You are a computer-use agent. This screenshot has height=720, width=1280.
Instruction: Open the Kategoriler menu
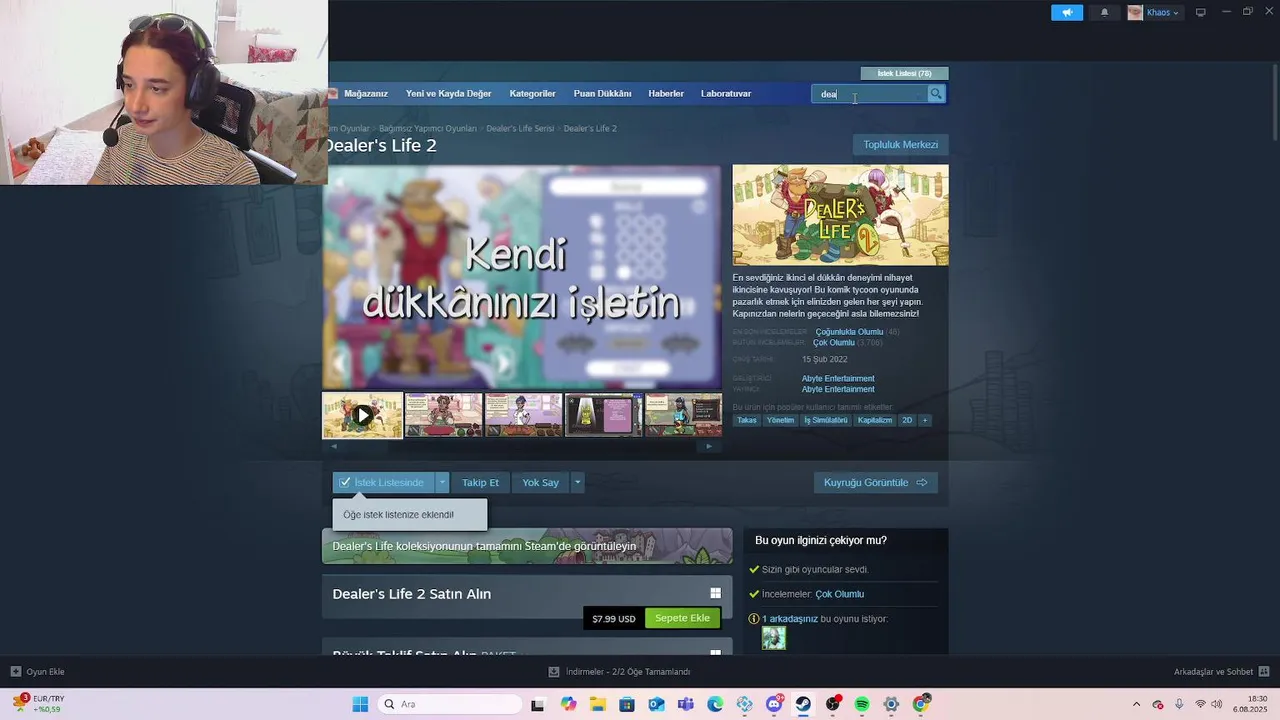(532, 93)
